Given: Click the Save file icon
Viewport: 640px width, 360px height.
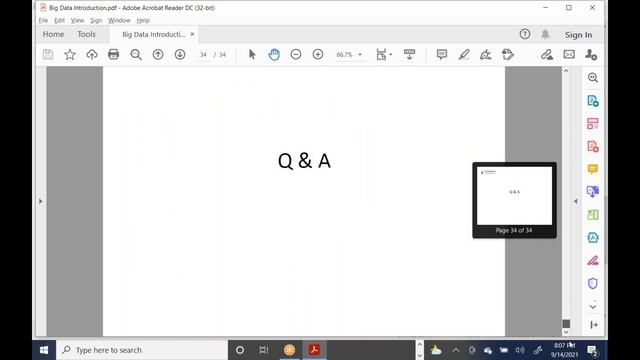Looking at the screenshot, I should tap(48, 54).
